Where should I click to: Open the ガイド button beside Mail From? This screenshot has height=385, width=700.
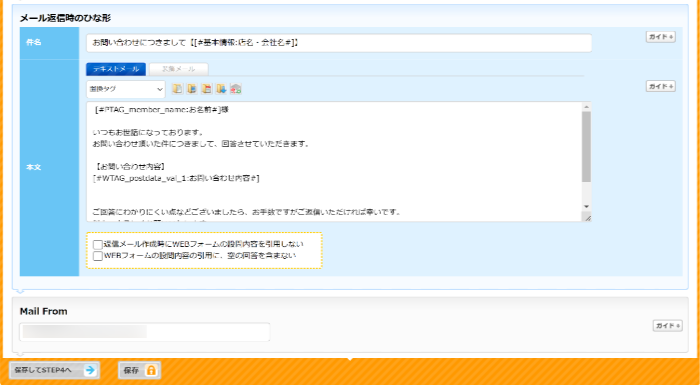(x=668, y=326)
